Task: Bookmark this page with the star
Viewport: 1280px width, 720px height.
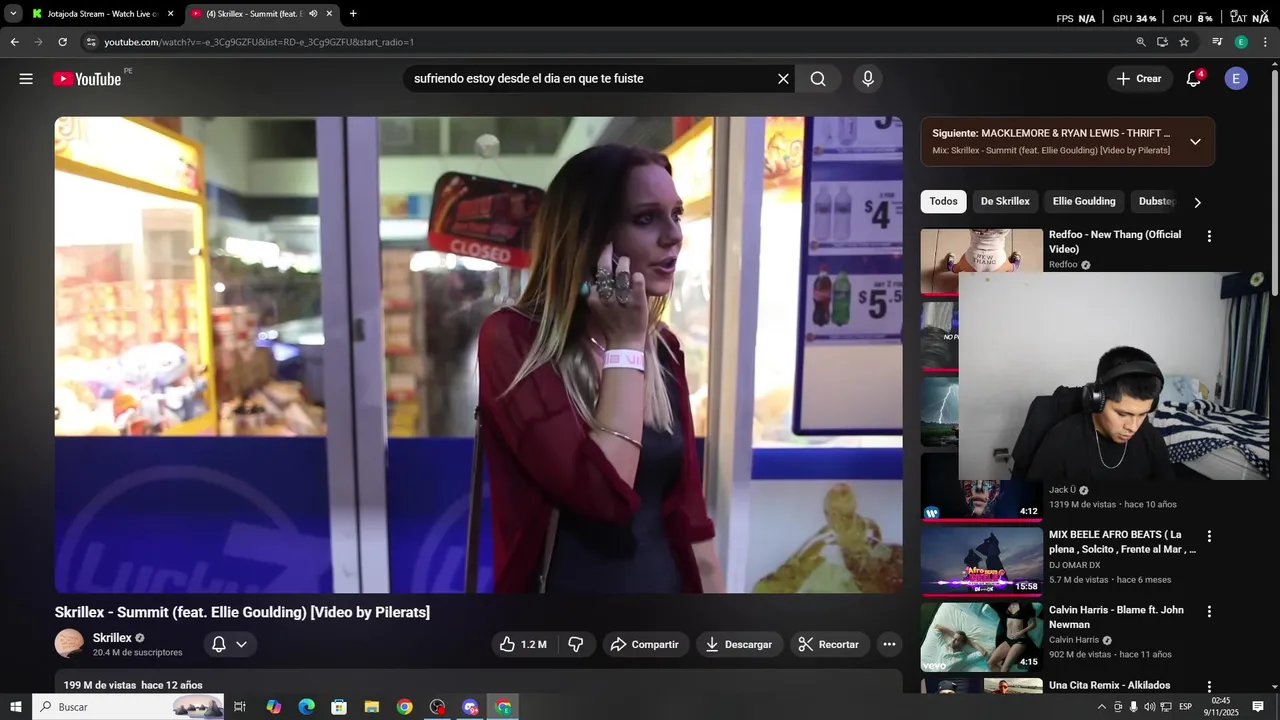Action: tap(1184, 42)
